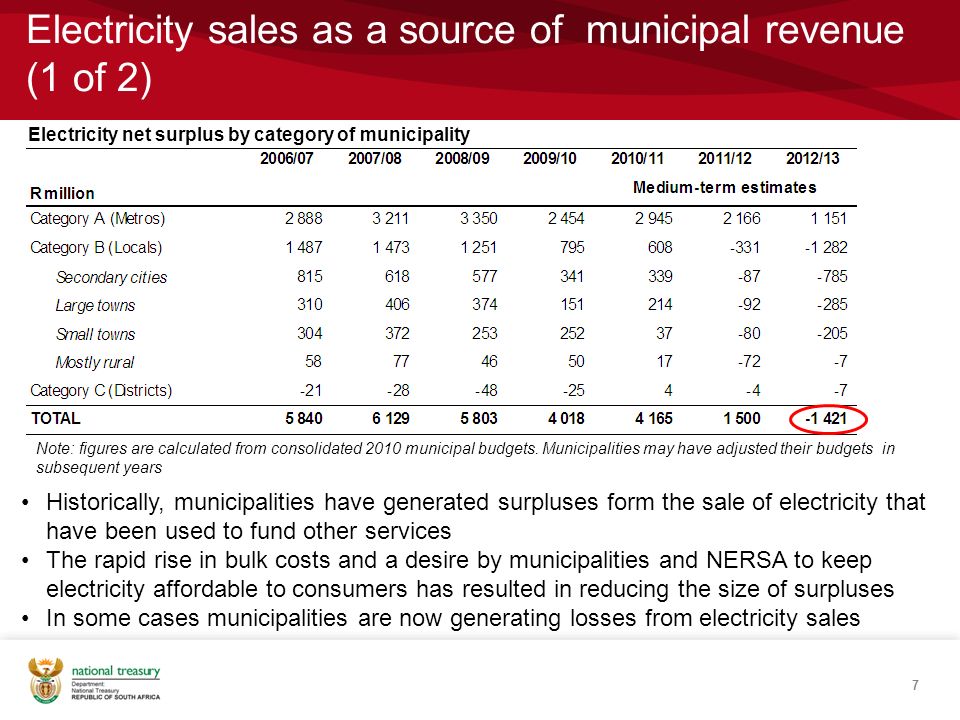Click the 'national treasury' logo text
Viewport: 960px width, 720px height.
116,671
